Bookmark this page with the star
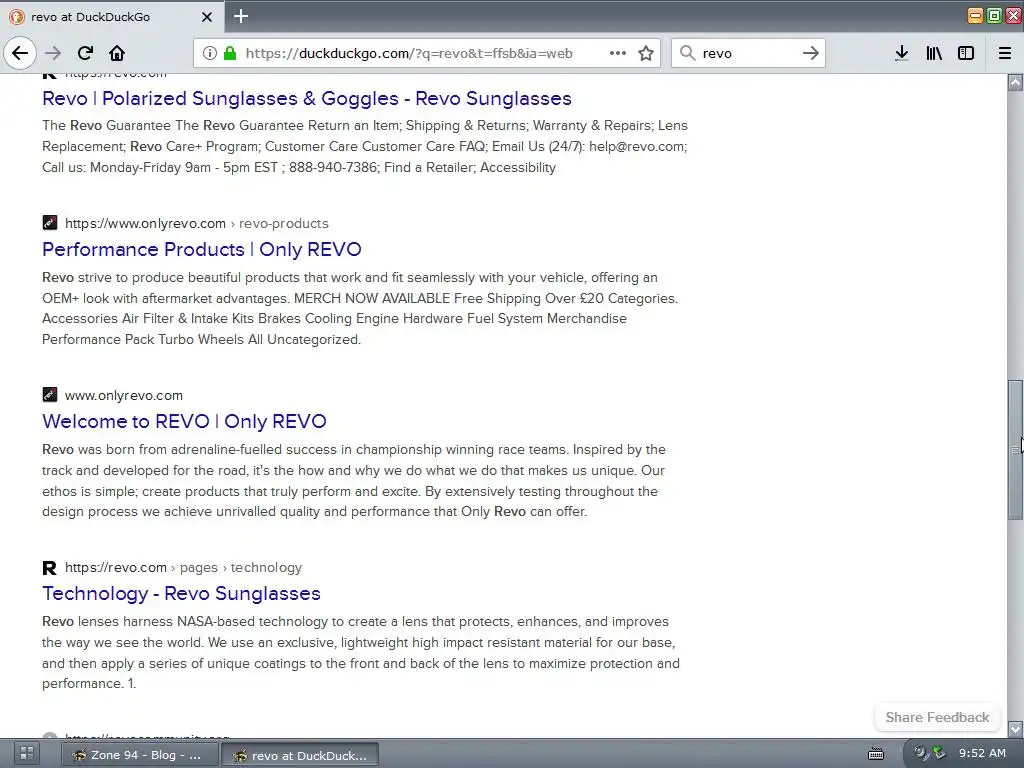The image size is (1024, 768). (646, 53)
